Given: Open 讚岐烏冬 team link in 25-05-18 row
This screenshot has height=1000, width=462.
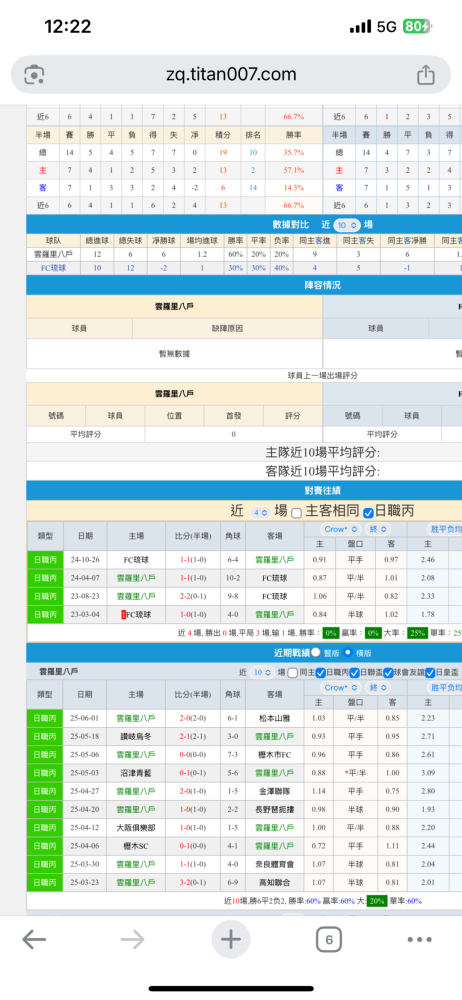Looking at the screenshot, I should [x=136, y=736].
